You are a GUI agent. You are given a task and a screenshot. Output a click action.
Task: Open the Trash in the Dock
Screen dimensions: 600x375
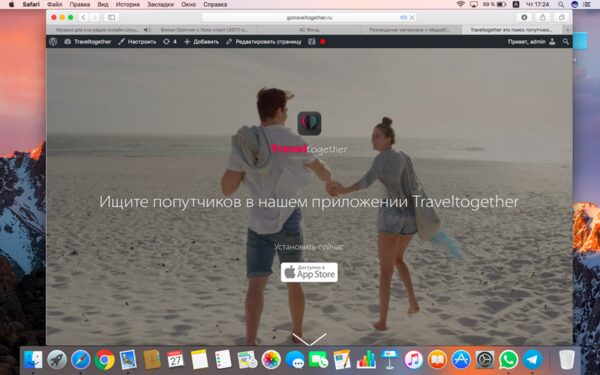pyautogui.click(x=566, y=360)
